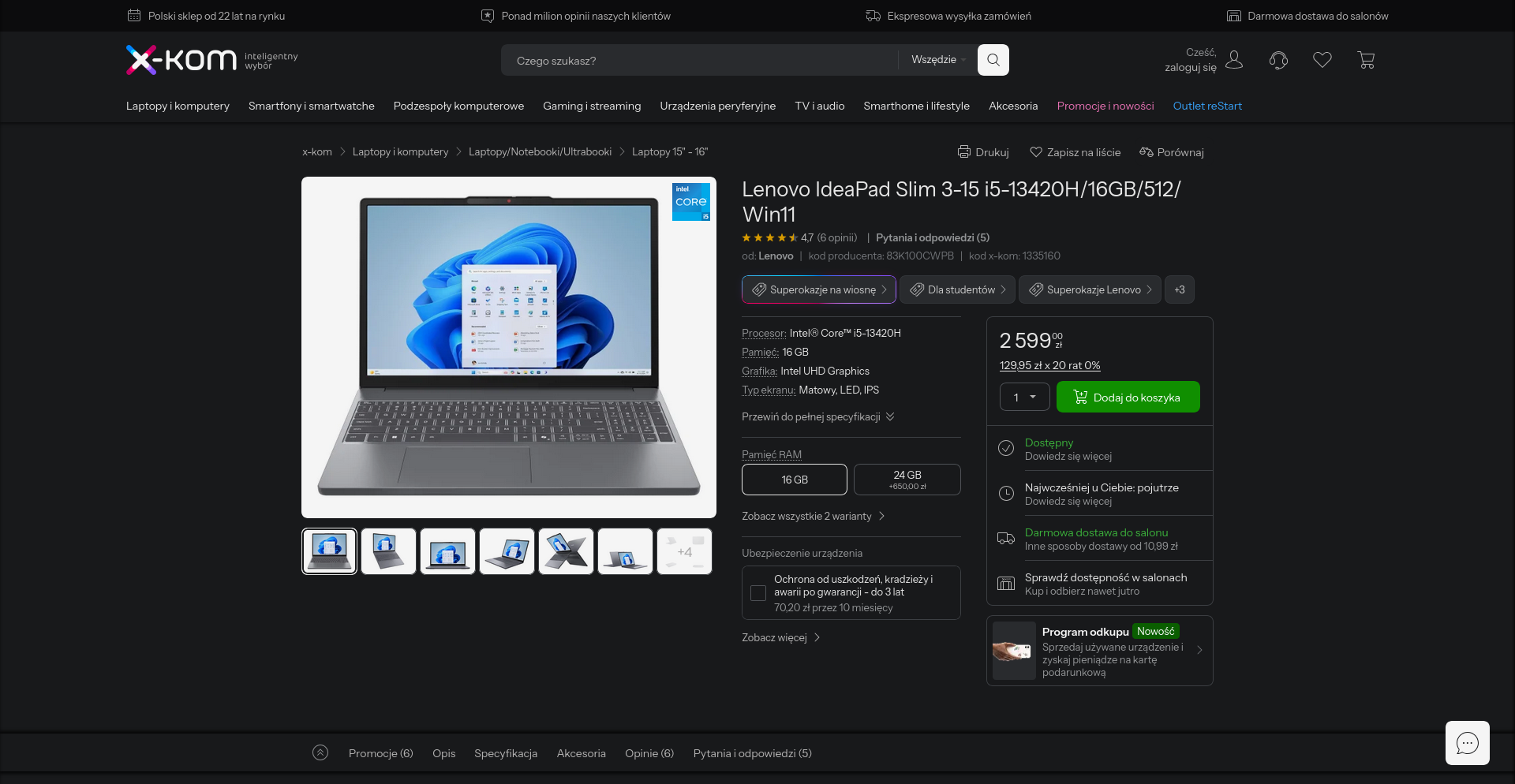Click the tag icon on Superokazje na wiosnę
Image resolution: width=1515 pixels, height=784 pixels.
coord(759,289)
